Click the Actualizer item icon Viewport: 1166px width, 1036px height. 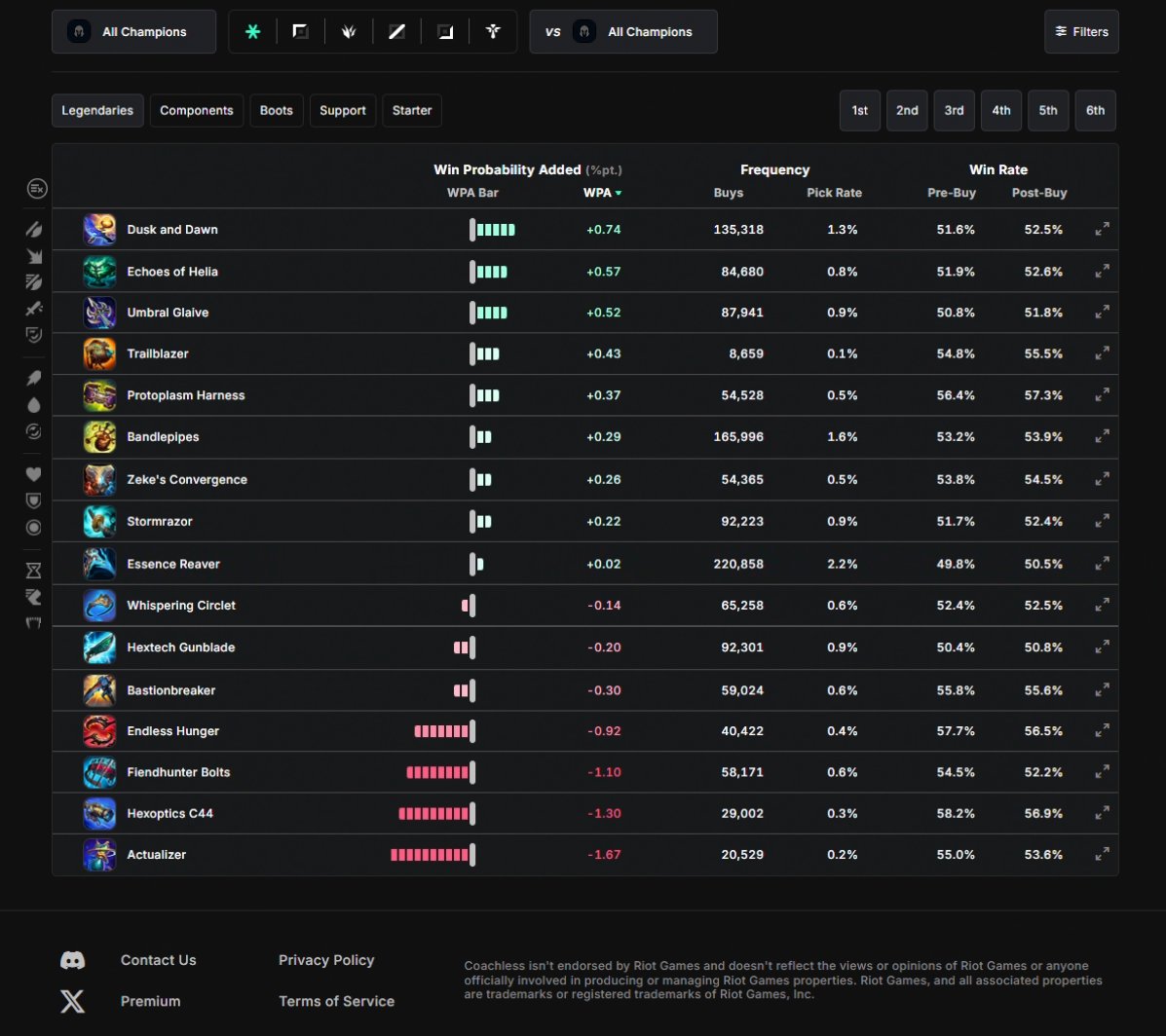(99, 855)
